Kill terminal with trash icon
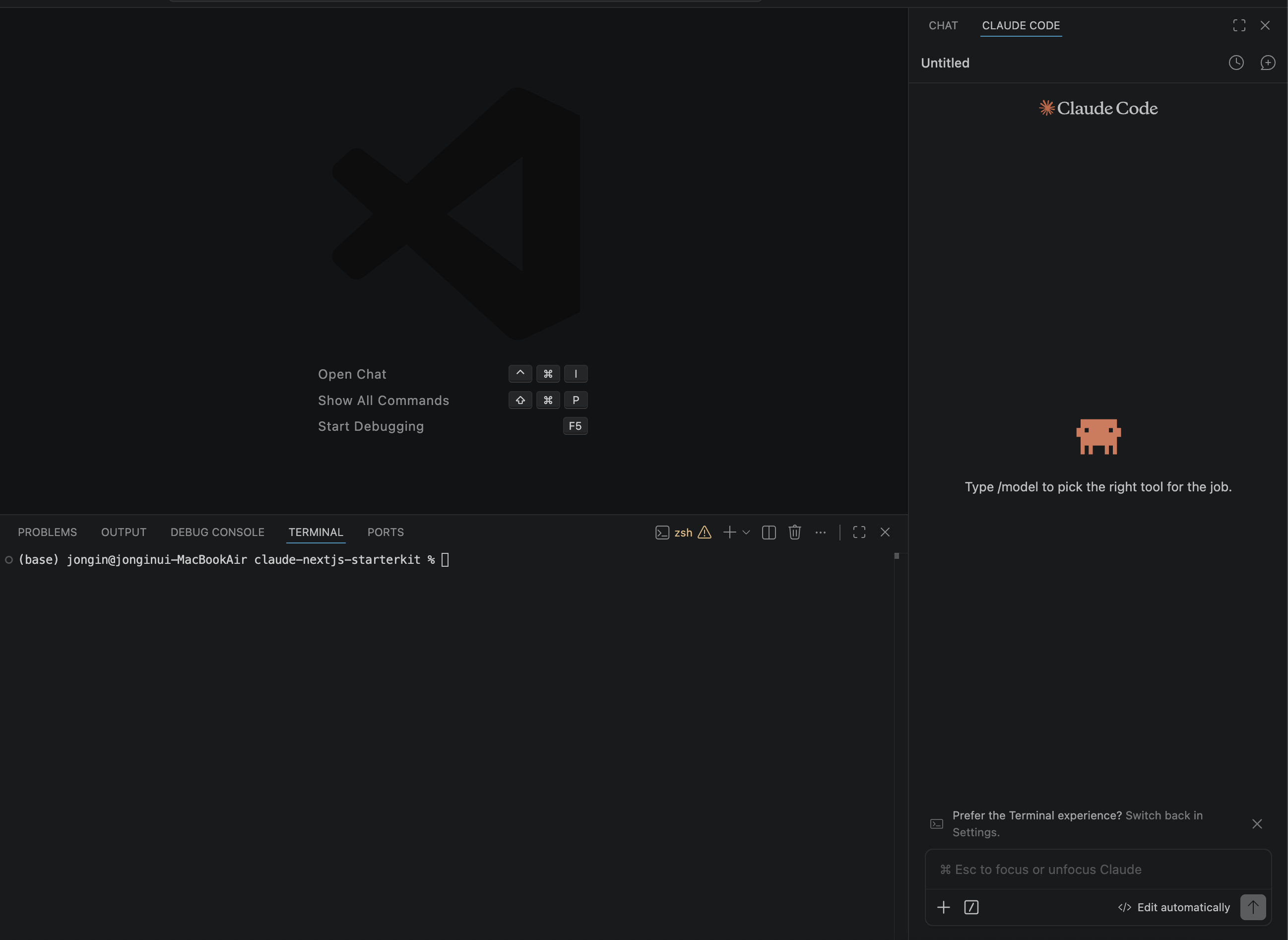This screenshot has width=1288, height=940. click(x=795, y=532)
